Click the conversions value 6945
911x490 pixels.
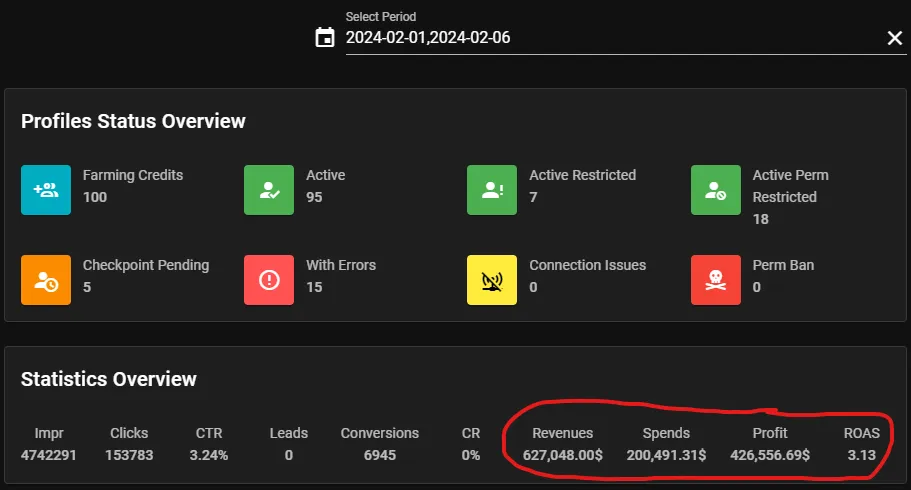tap(380, 456)
